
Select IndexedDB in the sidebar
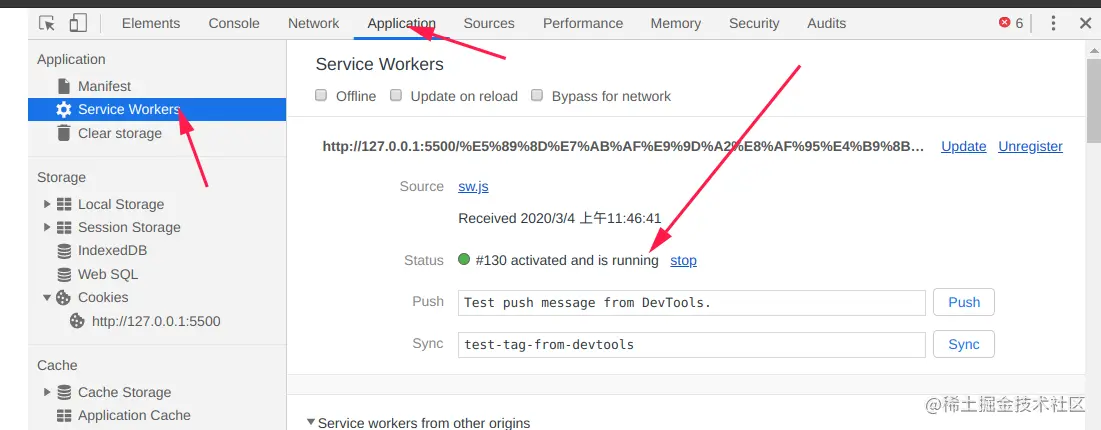point(112,251)
